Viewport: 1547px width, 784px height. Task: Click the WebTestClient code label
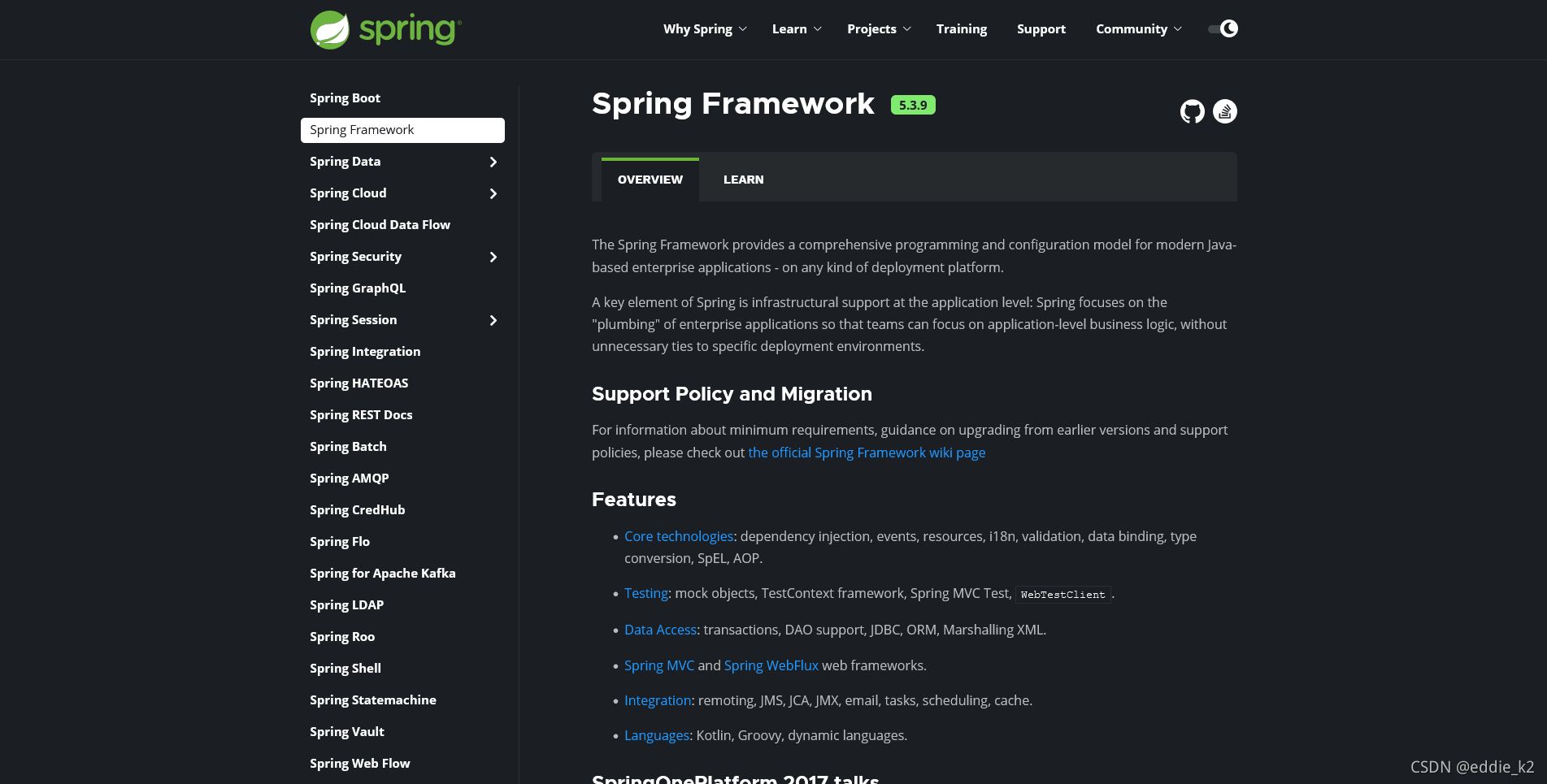pos(1063,595)
